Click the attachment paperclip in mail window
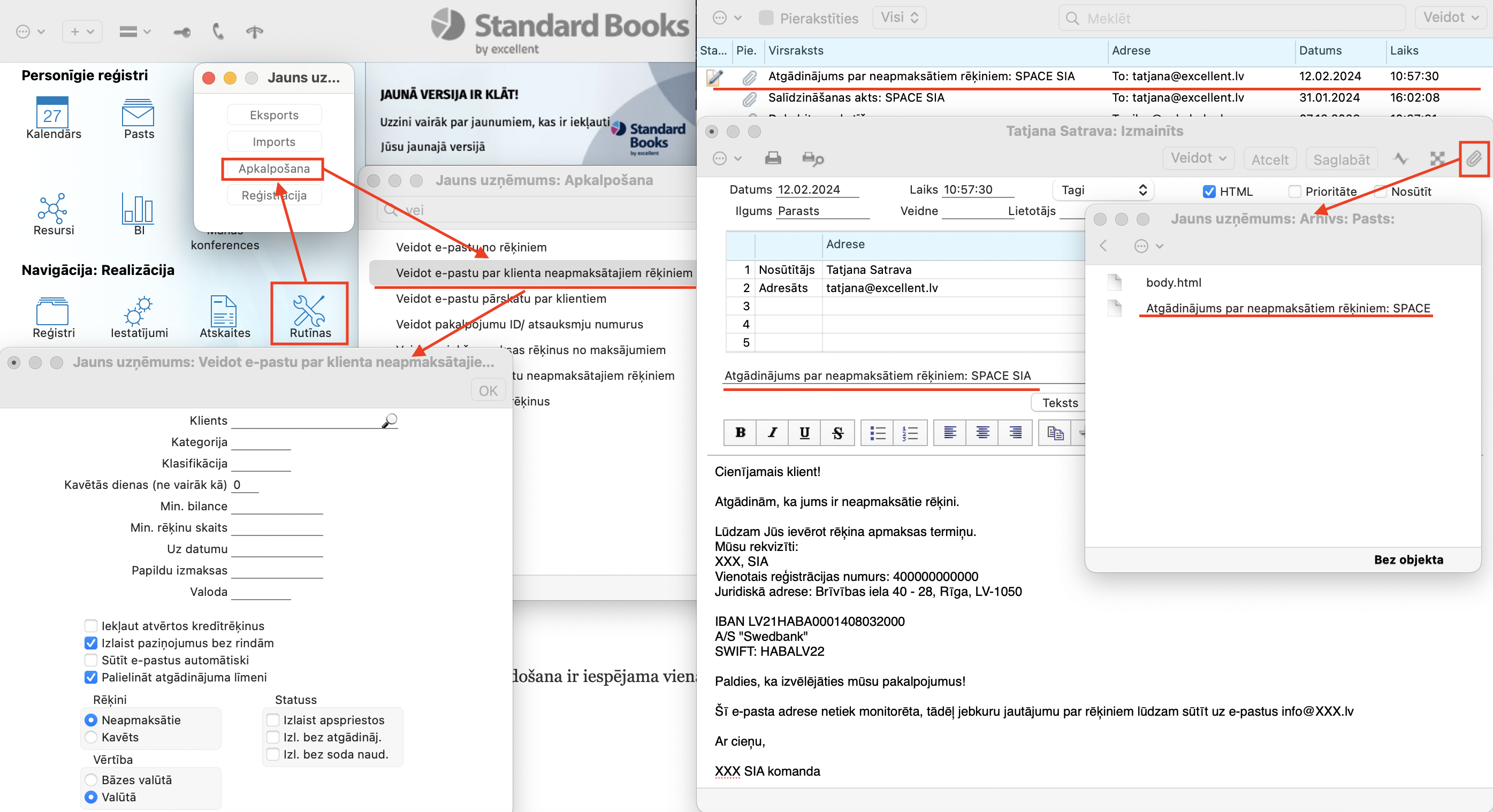1493x812 pixels. [x=1473, y=158]
